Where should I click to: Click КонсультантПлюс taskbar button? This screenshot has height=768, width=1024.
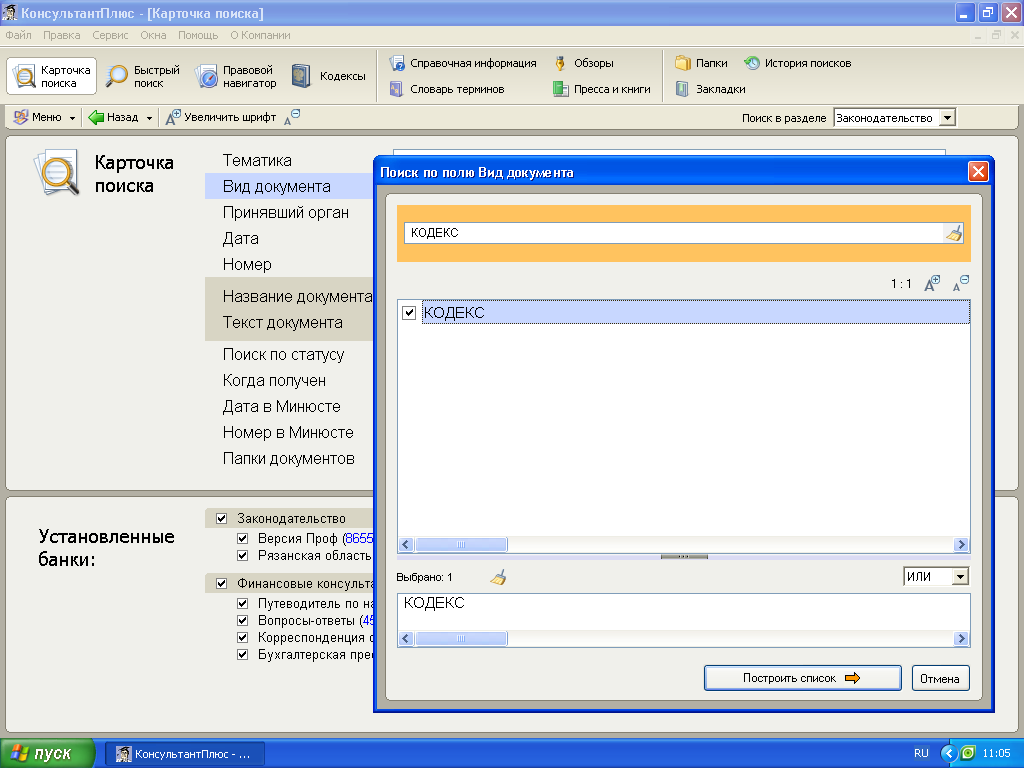185,754
